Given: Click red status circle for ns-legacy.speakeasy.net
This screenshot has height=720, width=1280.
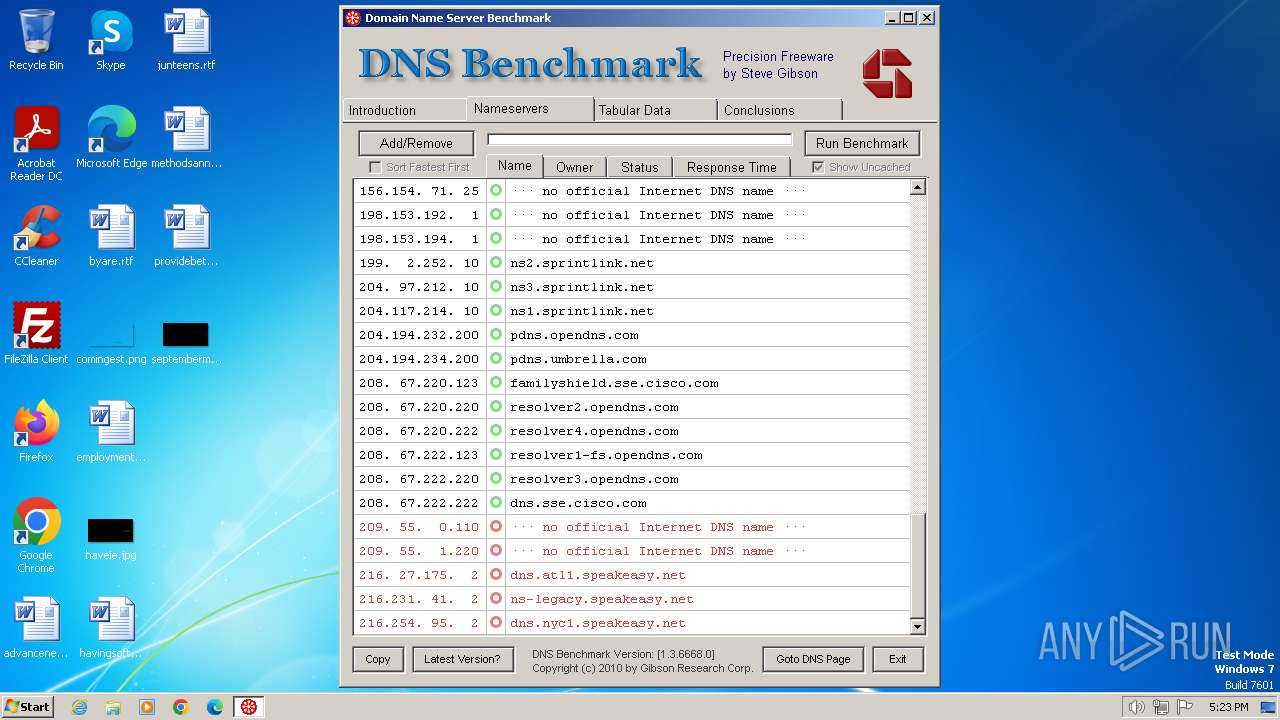Looking at the screenshot, I should coord(496,599).
